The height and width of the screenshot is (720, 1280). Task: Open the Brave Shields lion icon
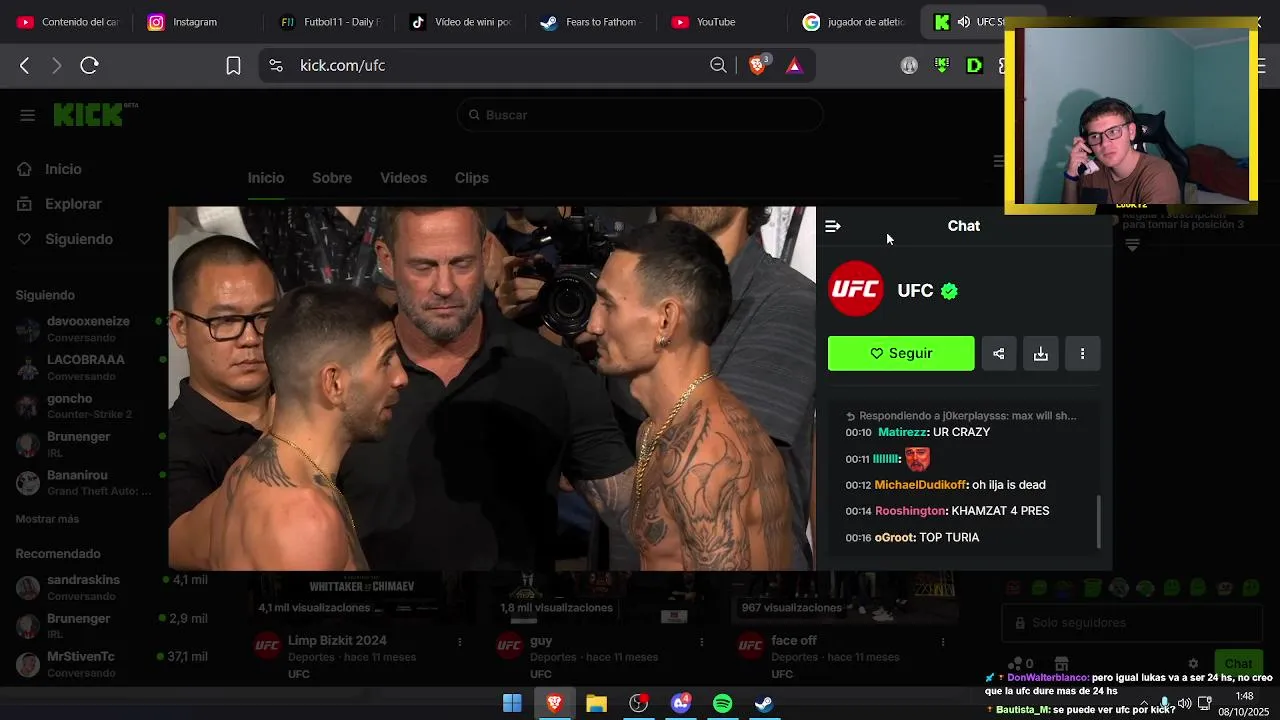click(758, 65)
